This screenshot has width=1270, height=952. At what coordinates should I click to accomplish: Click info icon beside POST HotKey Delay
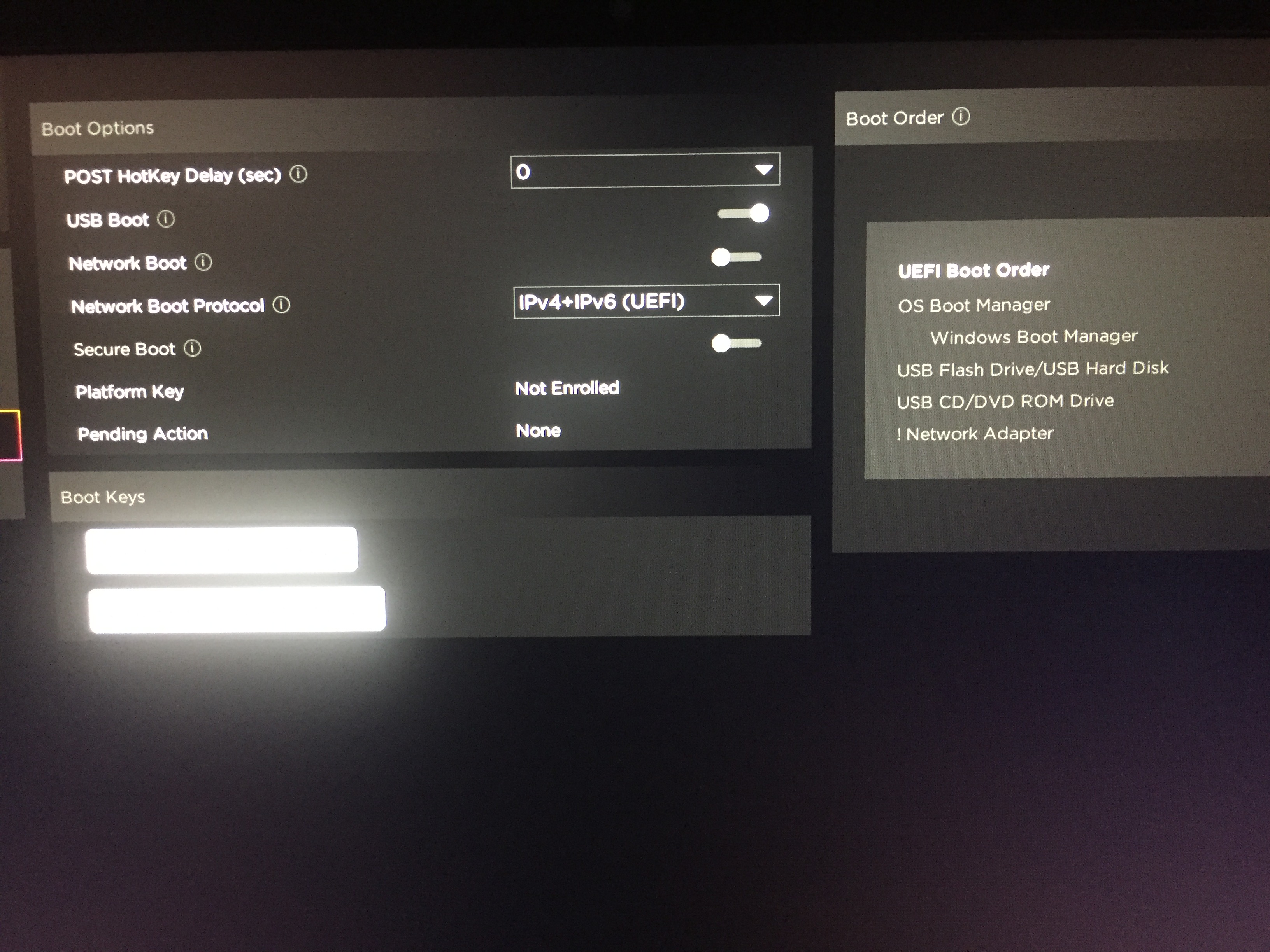pyautogui.click(x=298, y=173)
